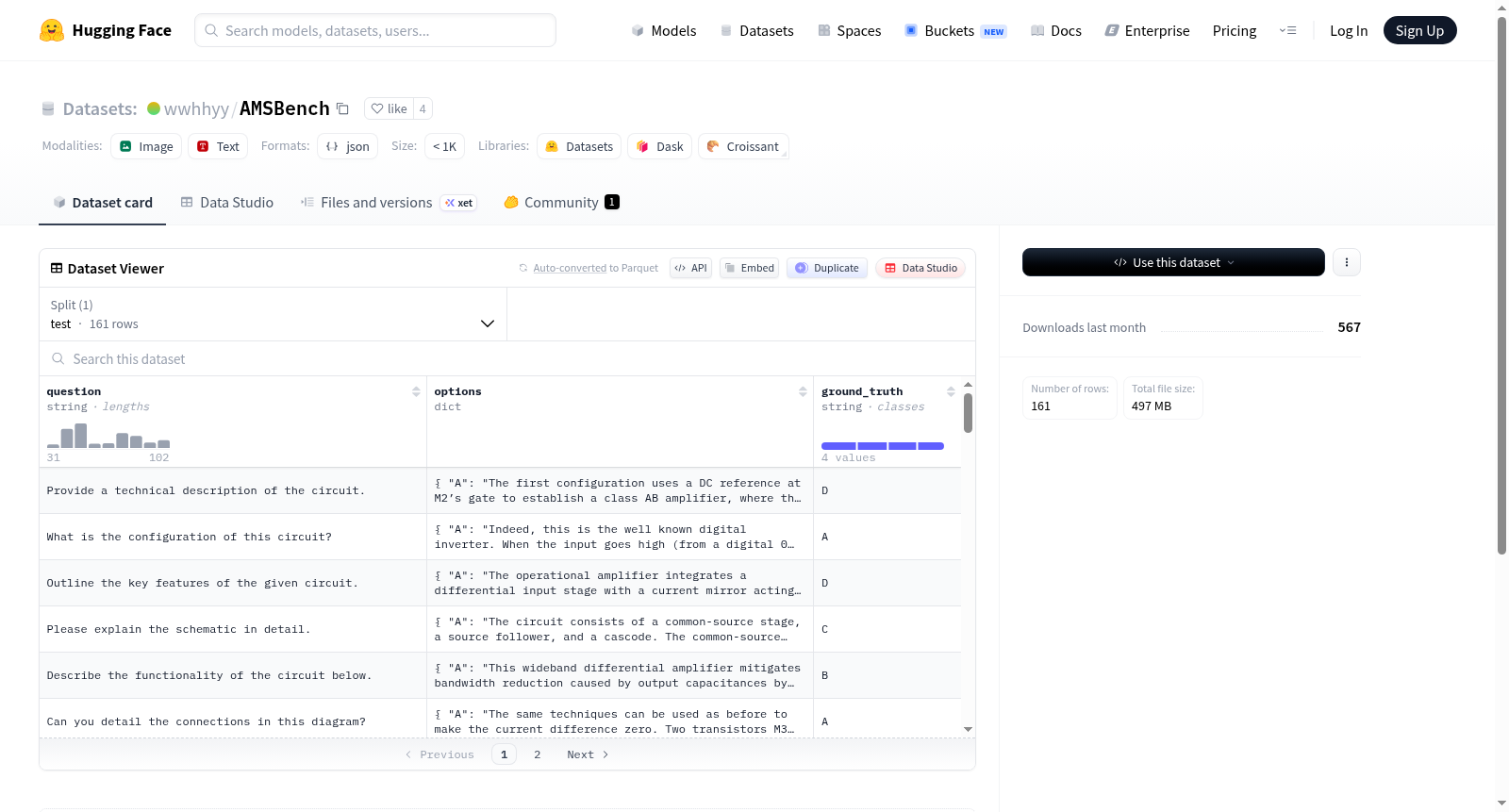Select the Dask library tag
This screenshot has width=1509, height=812.
tap(659, 146)
